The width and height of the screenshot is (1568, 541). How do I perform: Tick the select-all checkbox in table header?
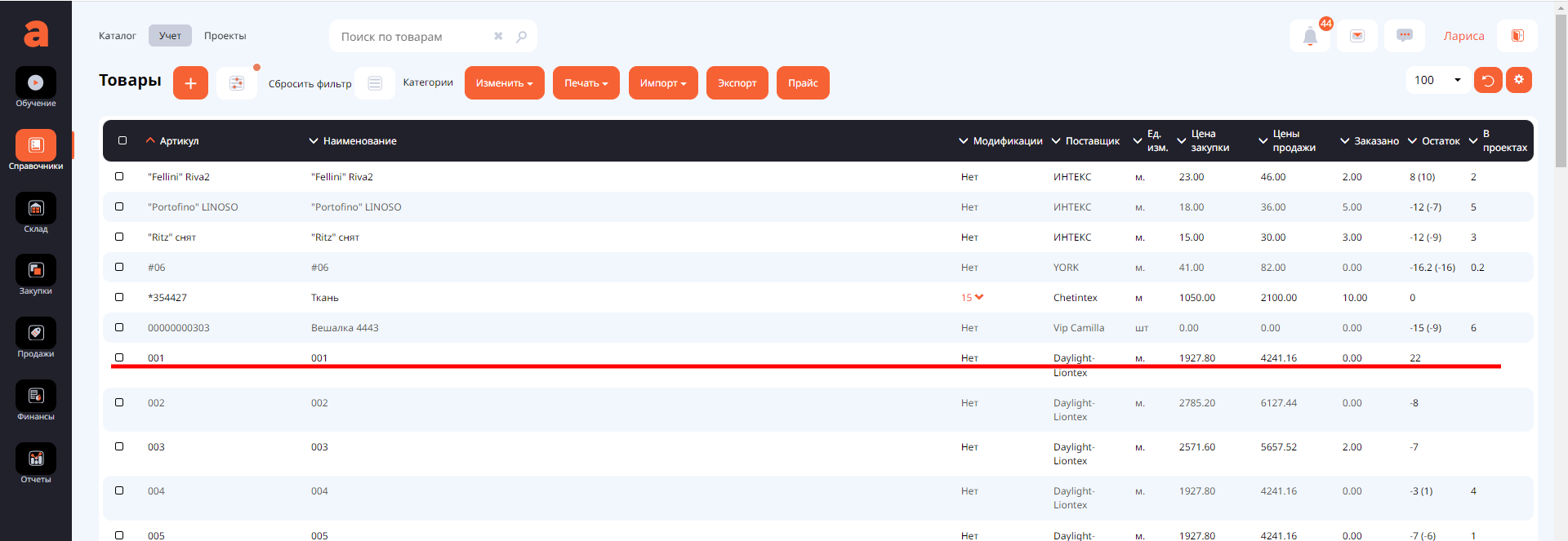point(122,140)
